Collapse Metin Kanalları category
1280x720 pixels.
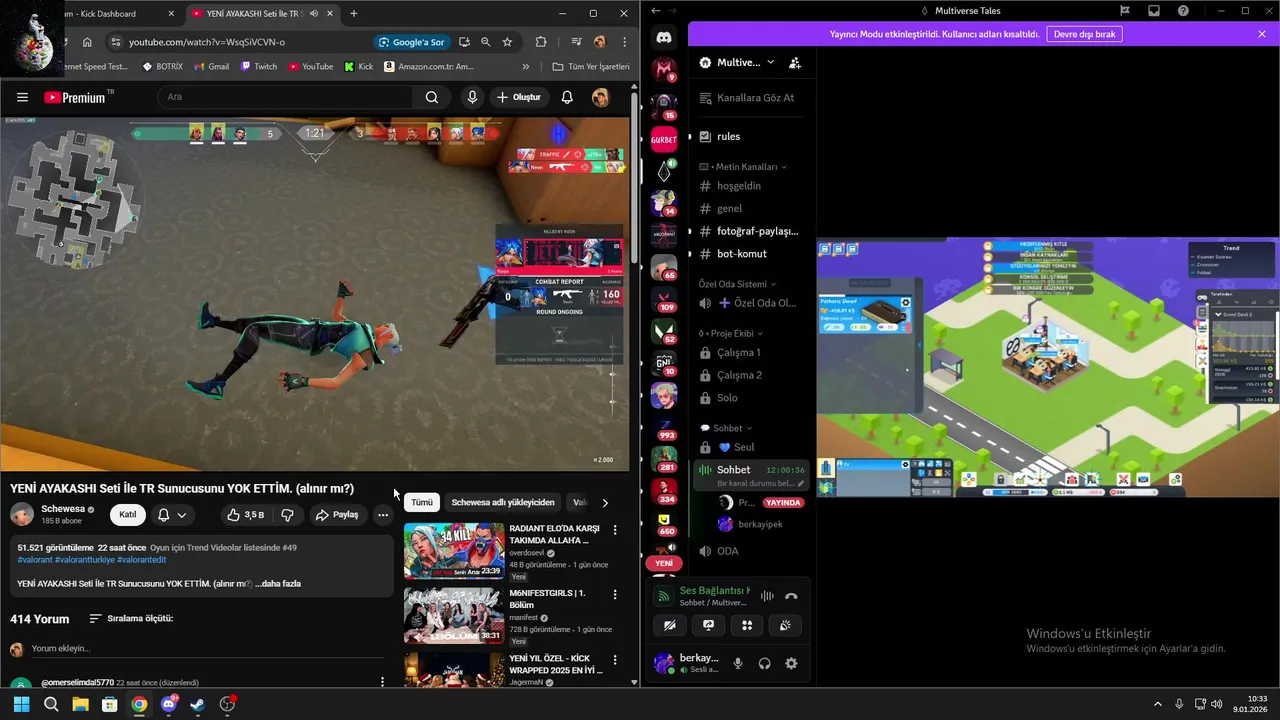pos(743,167)
